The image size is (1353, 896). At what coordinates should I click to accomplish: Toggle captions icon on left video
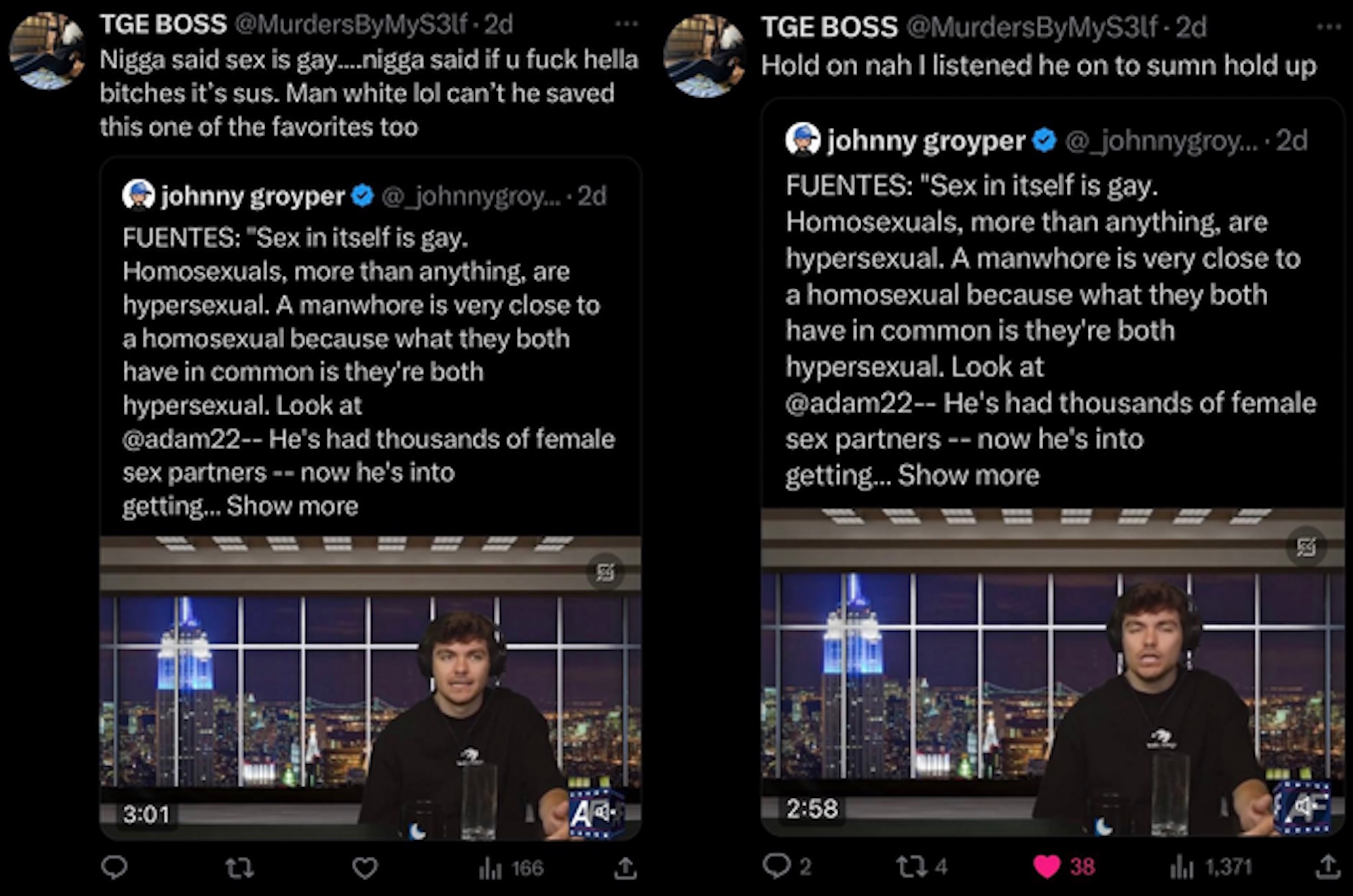pos(605,573)
